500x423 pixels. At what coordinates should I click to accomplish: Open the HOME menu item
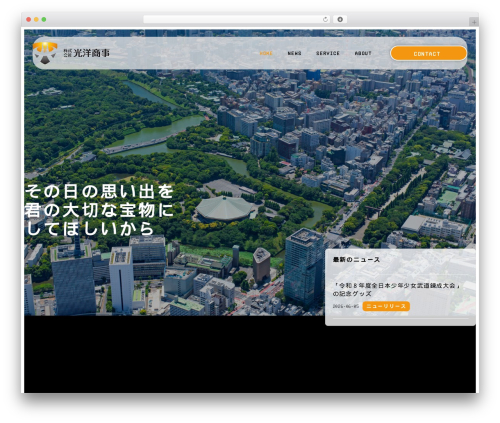266,53
